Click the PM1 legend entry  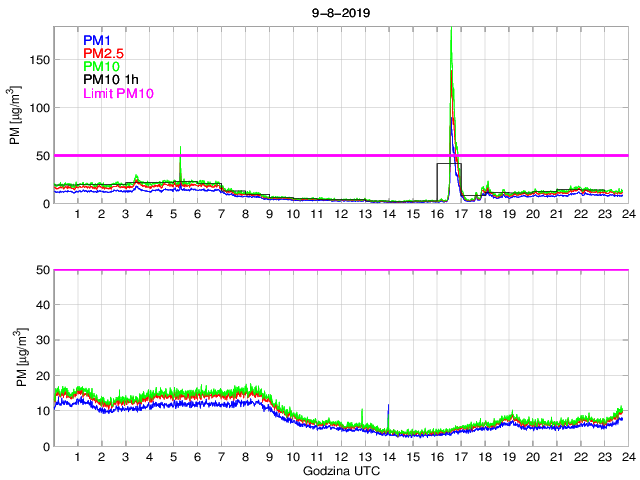tap(98, 41)
